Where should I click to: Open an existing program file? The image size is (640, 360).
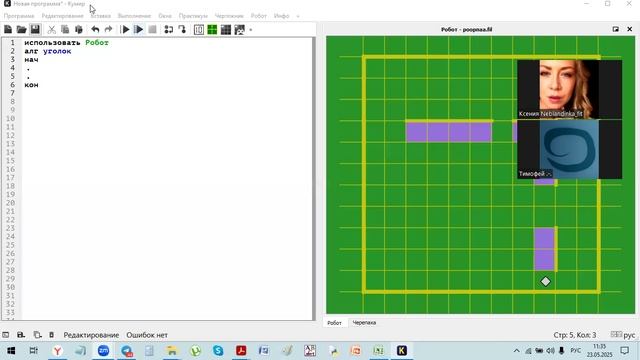pos(21,29)
